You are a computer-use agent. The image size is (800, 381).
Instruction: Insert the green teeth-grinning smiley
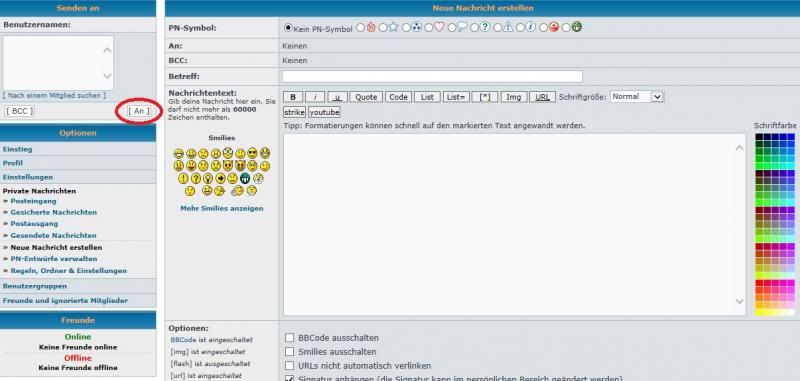[245, 178]
